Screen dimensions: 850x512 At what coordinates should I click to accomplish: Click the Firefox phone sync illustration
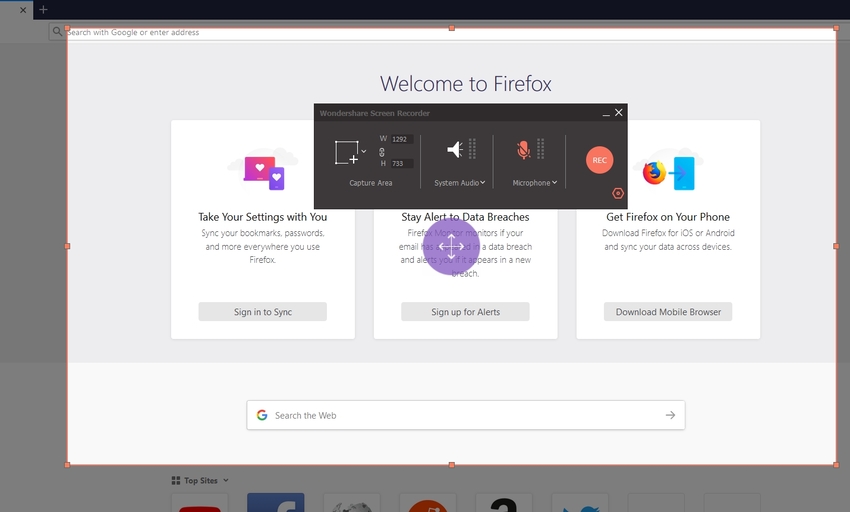668,171
